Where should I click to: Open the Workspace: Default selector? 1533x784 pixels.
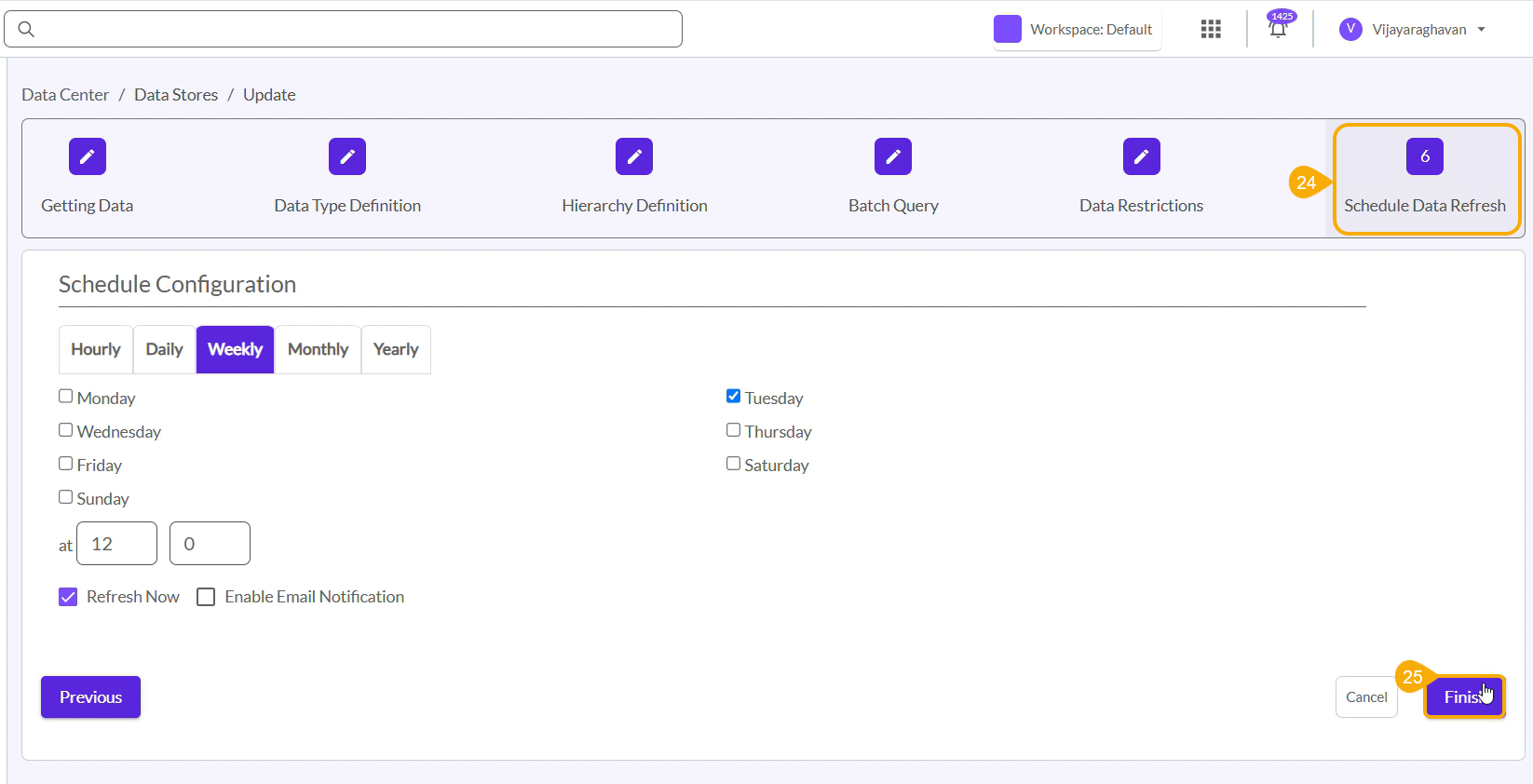pyautogui.click(x=1077, y=30)
